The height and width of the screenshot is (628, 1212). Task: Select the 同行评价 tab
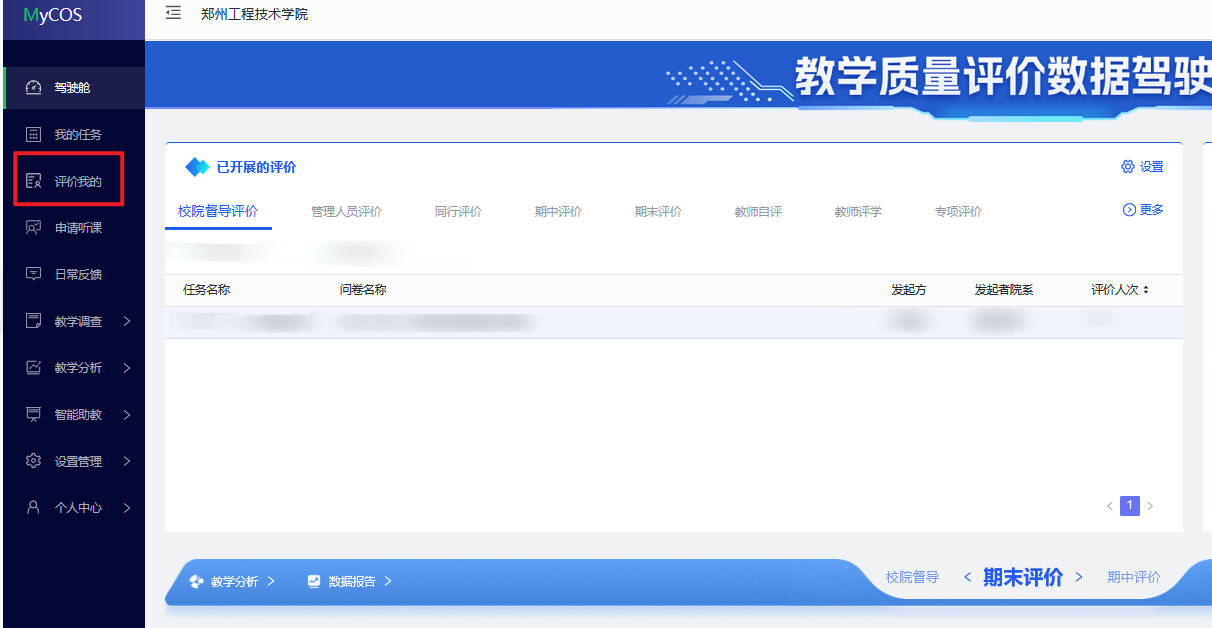point(458,211)
